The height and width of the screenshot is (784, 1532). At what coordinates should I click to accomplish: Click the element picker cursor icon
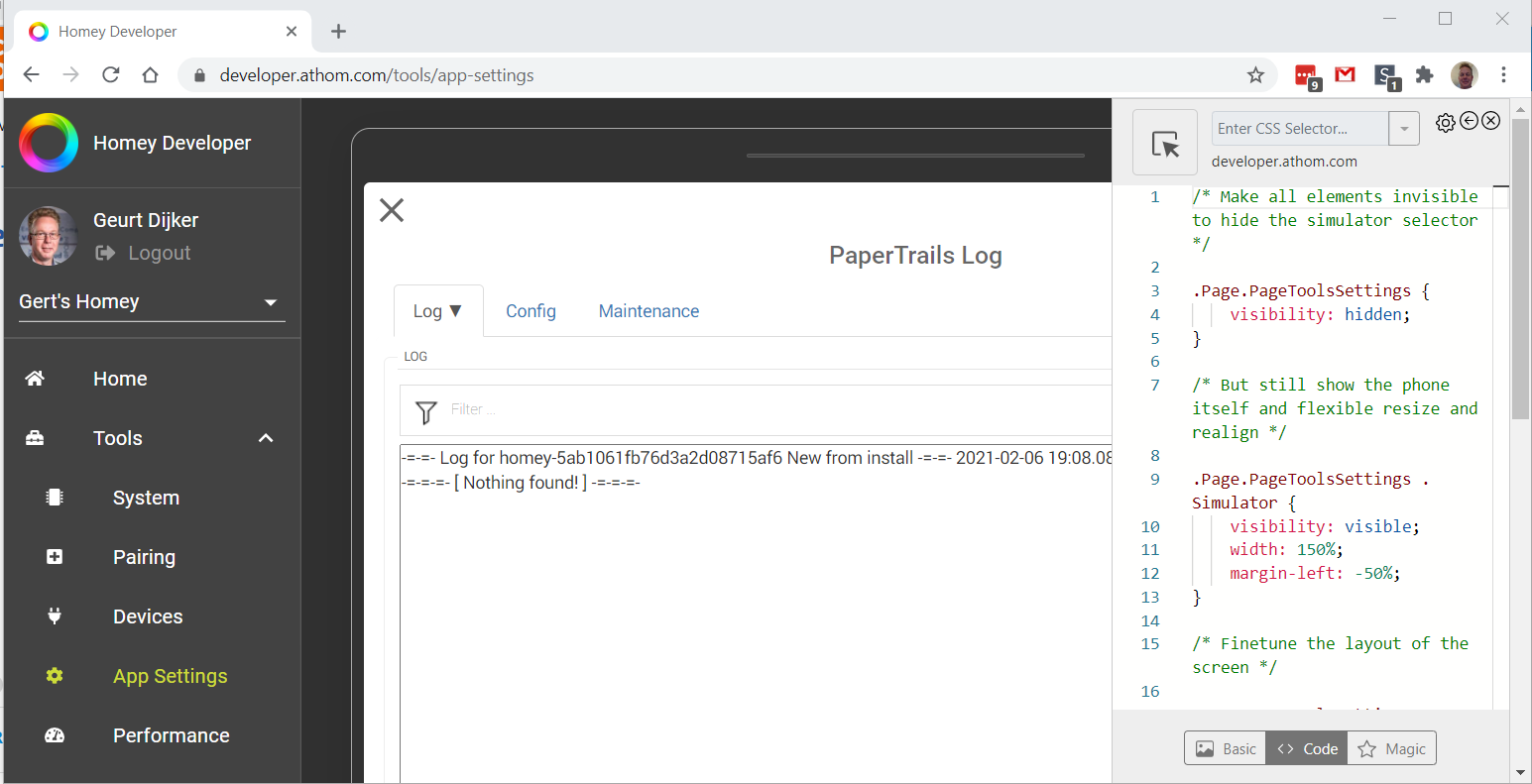pos(1165,143)
